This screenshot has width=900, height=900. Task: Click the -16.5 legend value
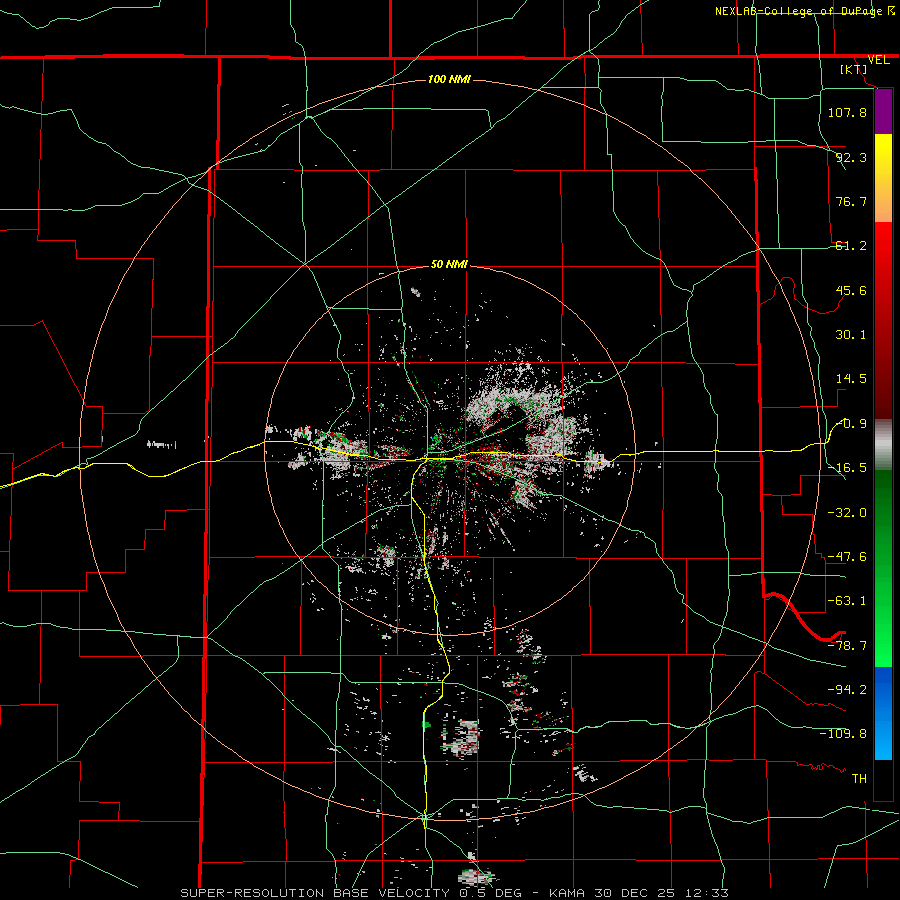pyautogui.click(x=847, y=468)
